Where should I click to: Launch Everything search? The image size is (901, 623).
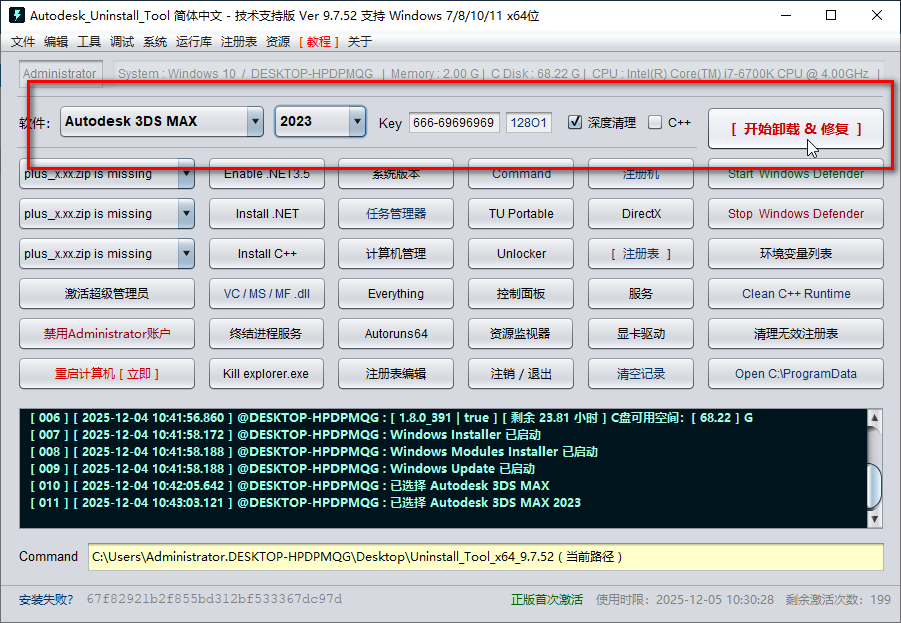tap(396, 294)
